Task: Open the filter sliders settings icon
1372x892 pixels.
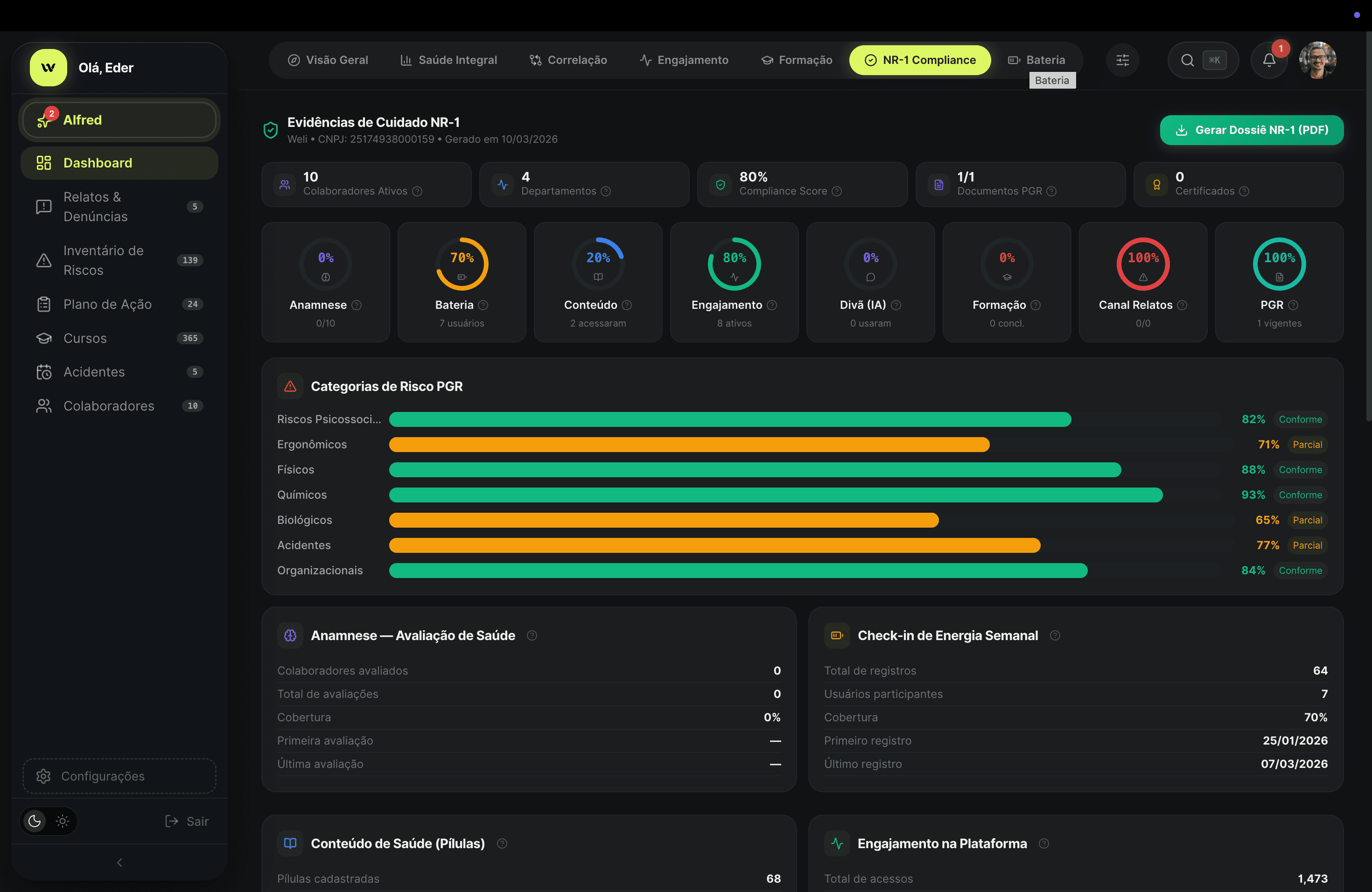Action: pos(1122,60)
